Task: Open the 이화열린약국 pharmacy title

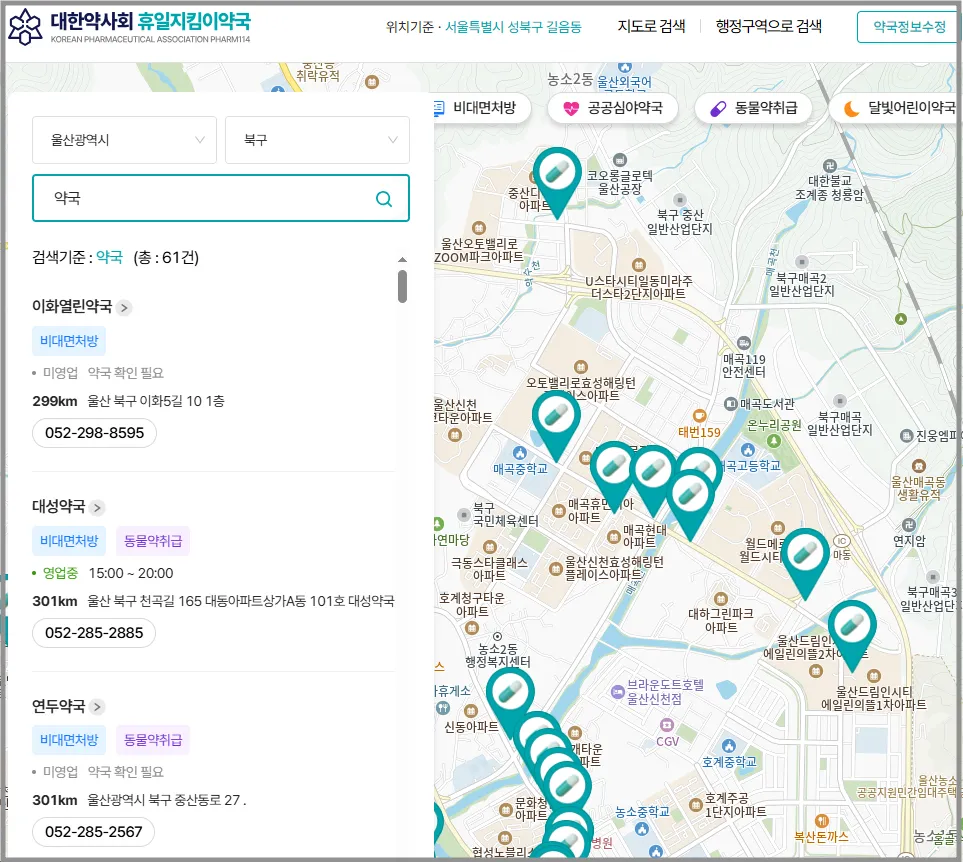Action: [x=72, y=306]
